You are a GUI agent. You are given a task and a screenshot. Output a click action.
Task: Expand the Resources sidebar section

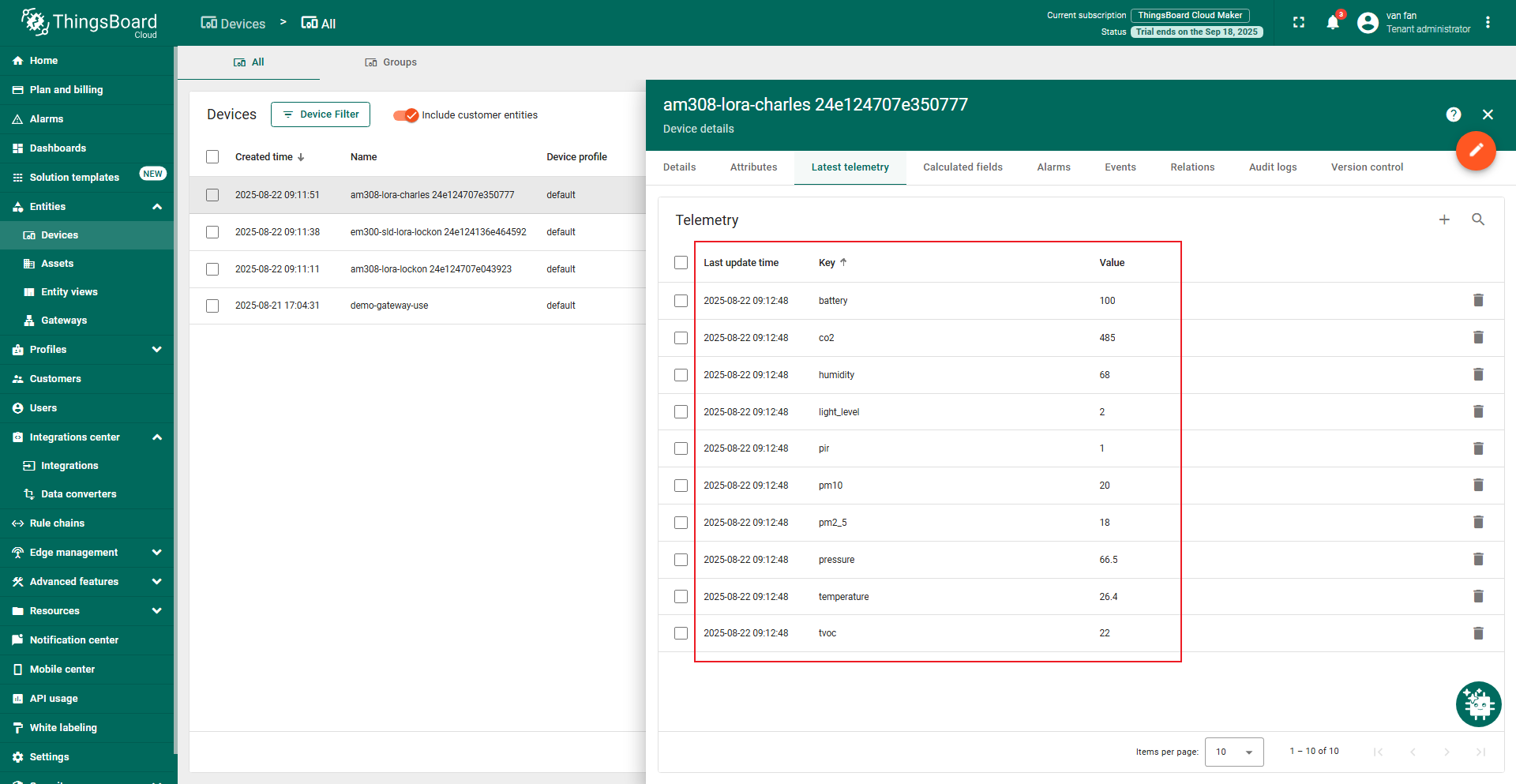[157, 611]
